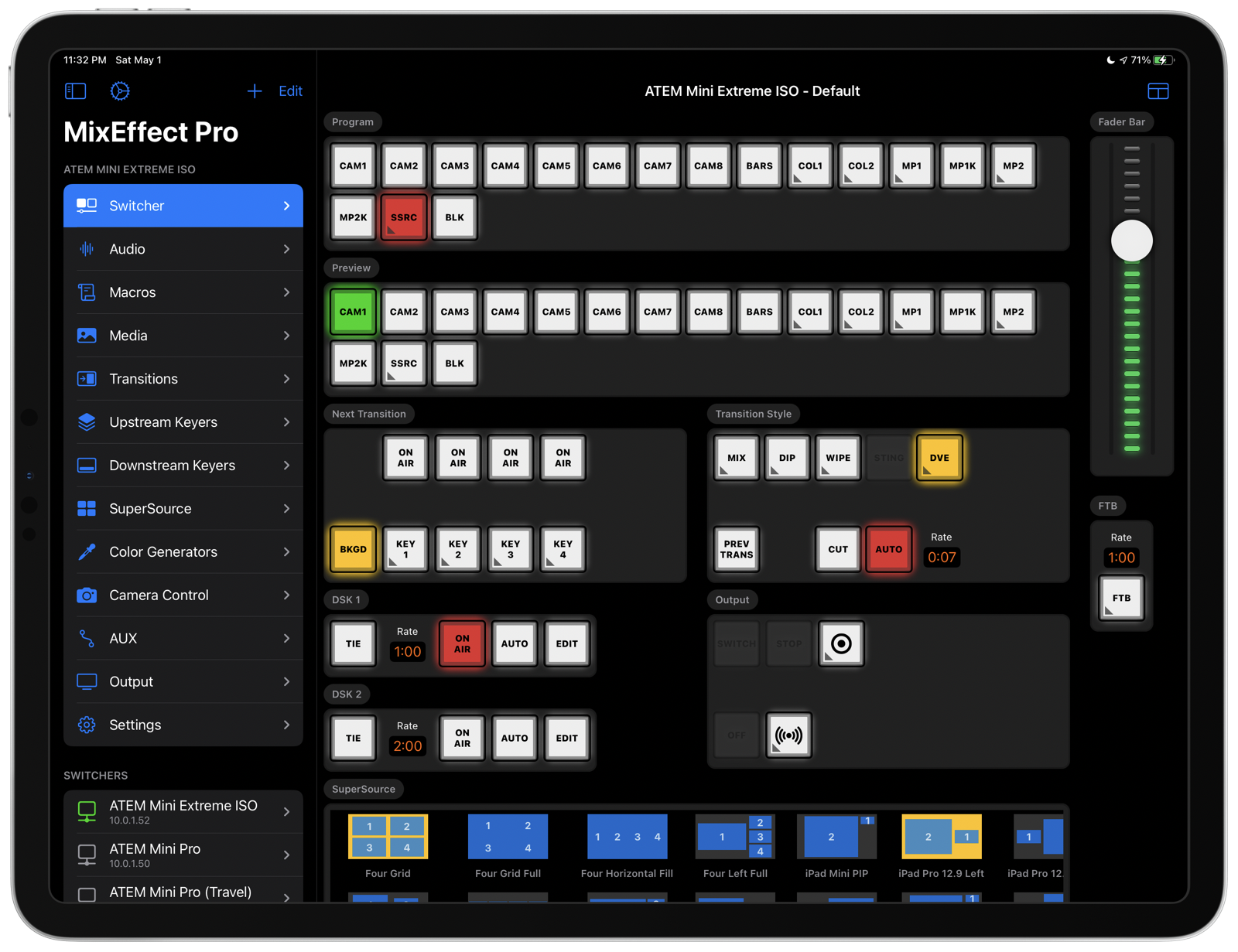1238x952 pixels.
Task: Open Color Generators menu item
Action: (183, 552)
